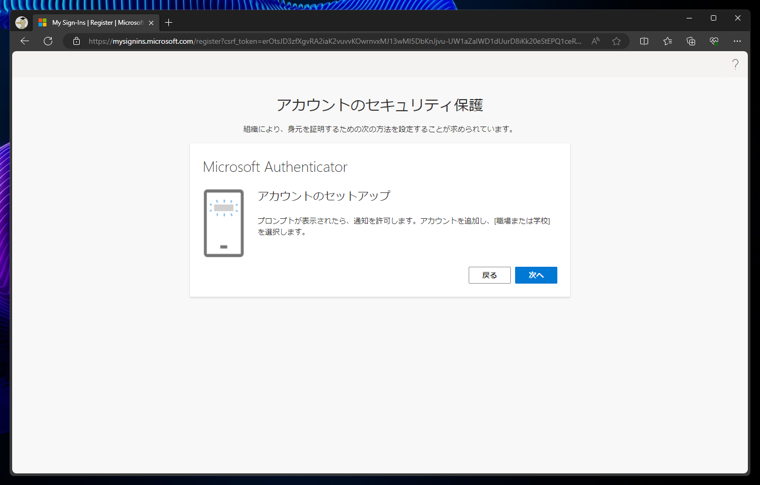Click the Microsoft Authenticator heading
Viewport: 760px width, 485px height.
(275, 167)
